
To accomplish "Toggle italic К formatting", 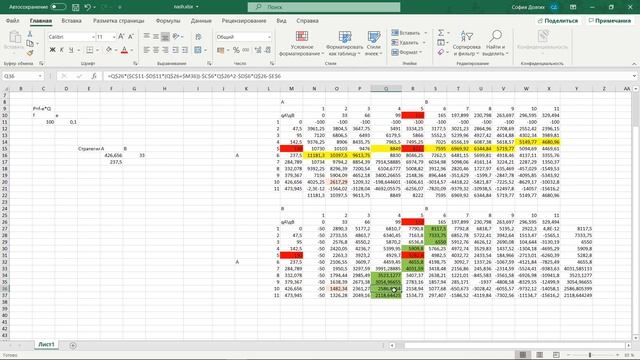I will point(62,50).
